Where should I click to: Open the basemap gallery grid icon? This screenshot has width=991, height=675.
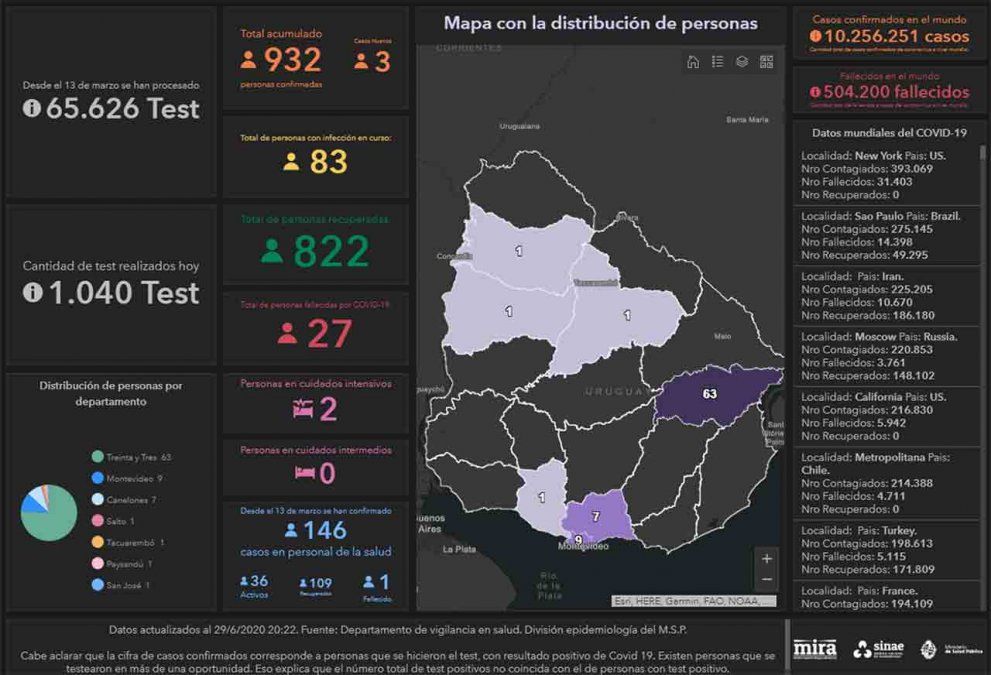click(x=766, y=62)
